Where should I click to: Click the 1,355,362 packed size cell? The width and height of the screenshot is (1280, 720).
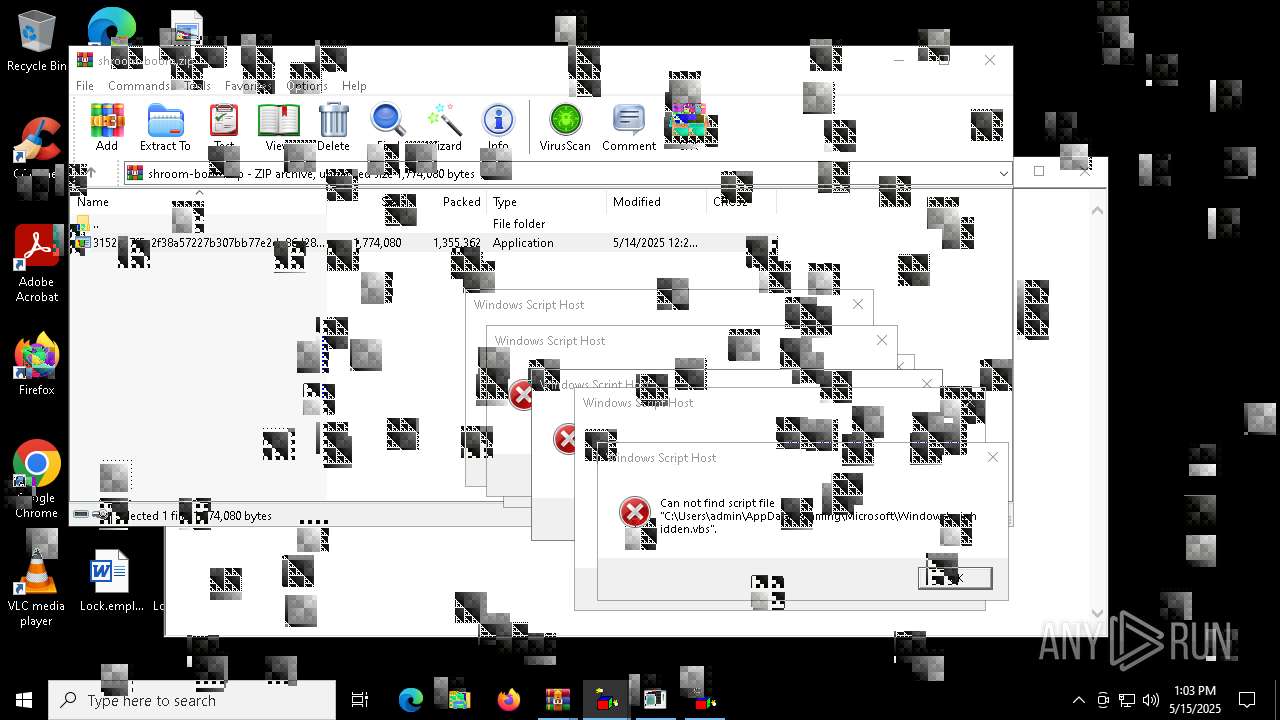click(457, 243)
